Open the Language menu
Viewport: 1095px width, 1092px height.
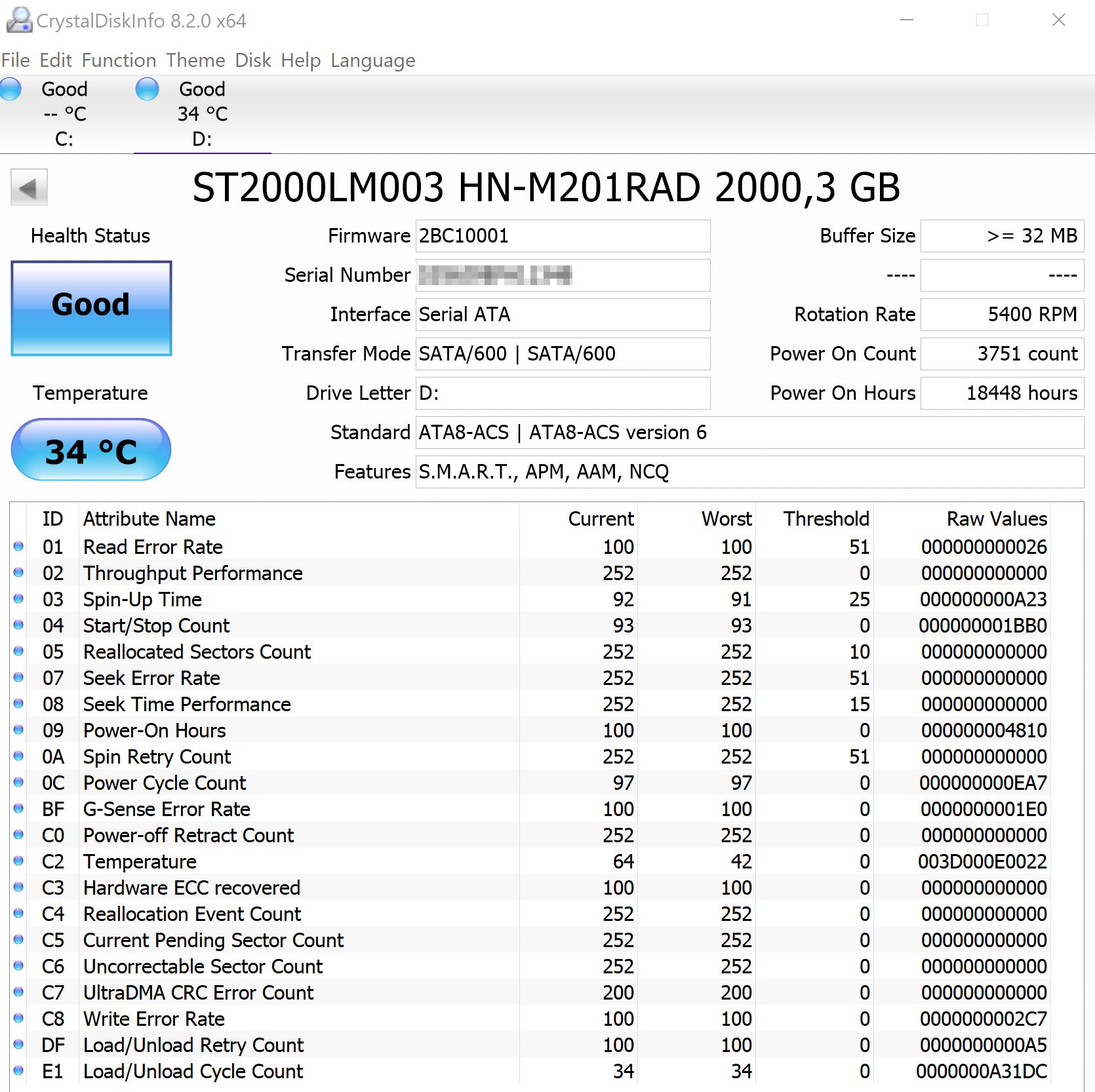tap(373, 60)
